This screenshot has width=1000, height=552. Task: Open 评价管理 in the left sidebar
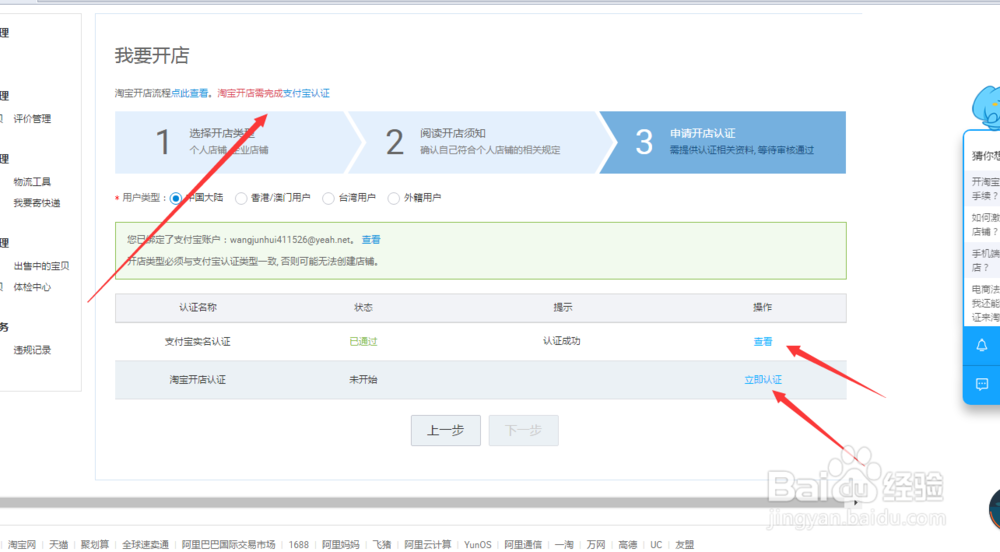pos(32,119)
